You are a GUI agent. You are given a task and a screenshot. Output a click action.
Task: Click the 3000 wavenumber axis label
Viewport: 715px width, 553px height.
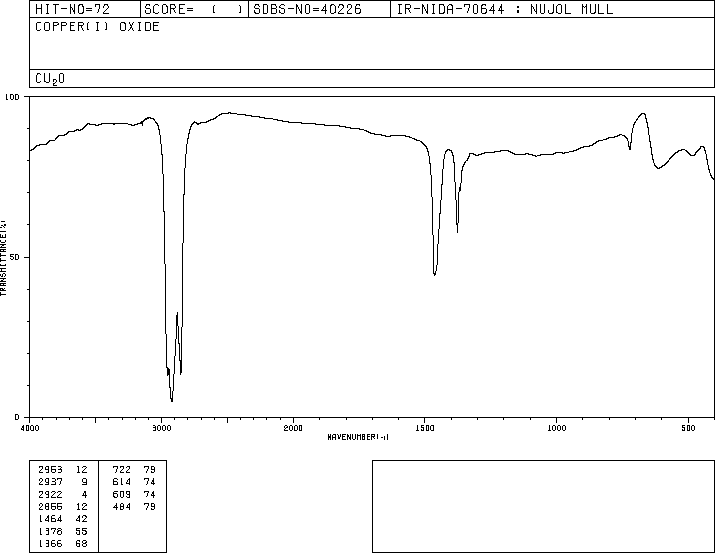(161, 428)
